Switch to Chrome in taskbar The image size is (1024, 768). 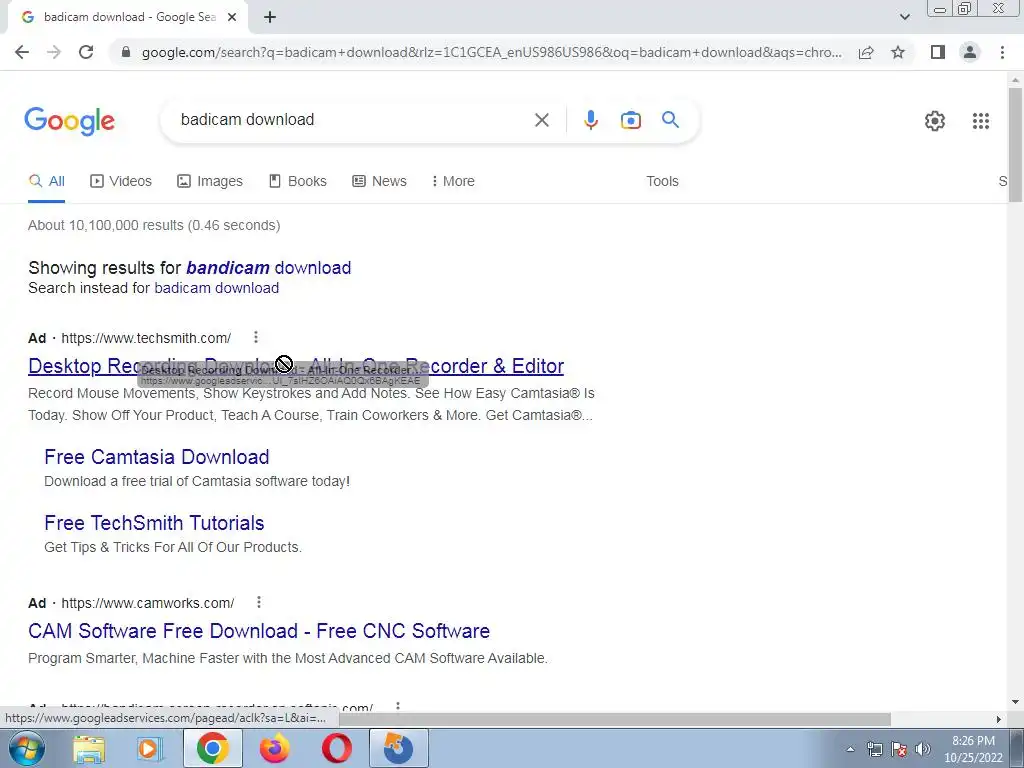point(212,748)
